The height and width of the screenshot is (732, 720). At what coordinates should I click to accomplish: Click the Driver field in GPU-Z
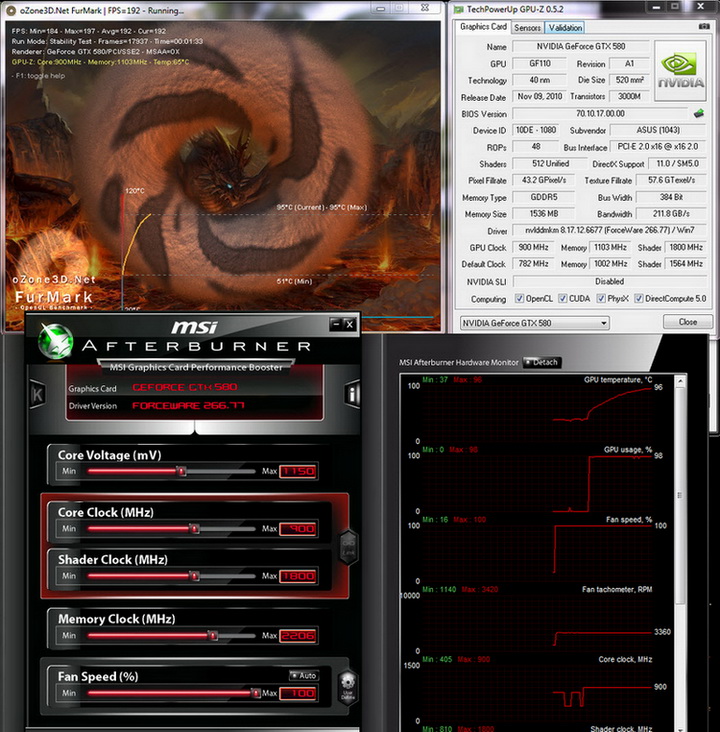point(609,230)
